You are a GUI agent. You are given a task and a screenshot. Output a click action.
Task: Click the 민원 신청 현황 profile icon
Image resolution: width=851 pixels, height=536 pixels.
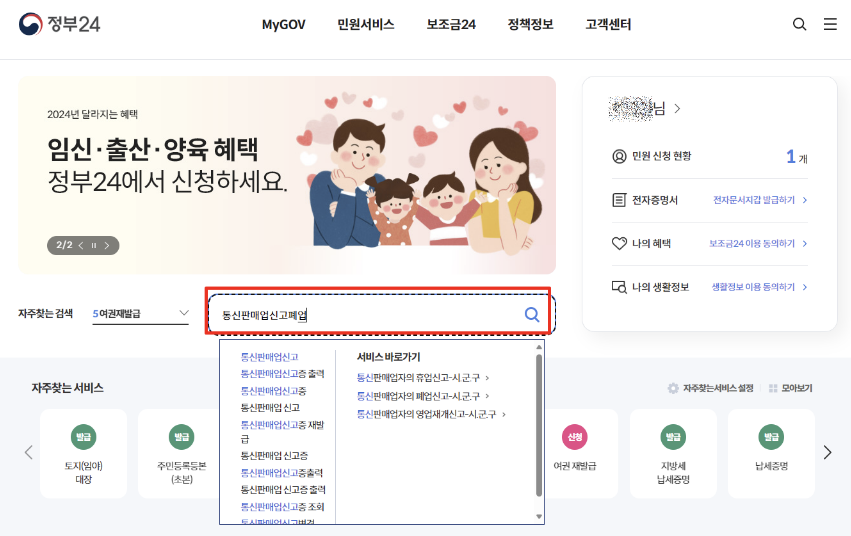coord(619,156)
